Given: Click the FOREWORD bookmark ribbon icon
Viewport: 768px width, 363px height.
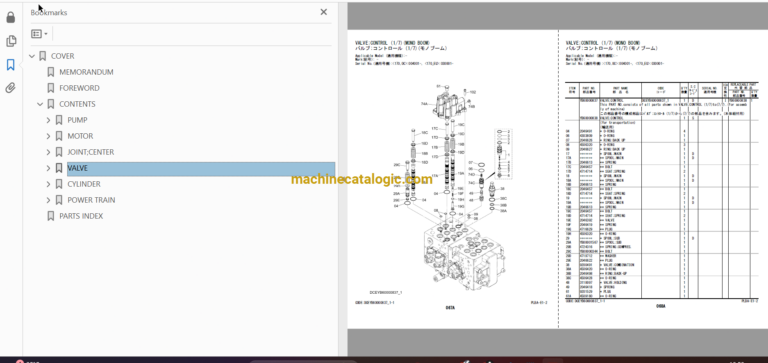Looking at the screenshot, I should click(50, 88).
